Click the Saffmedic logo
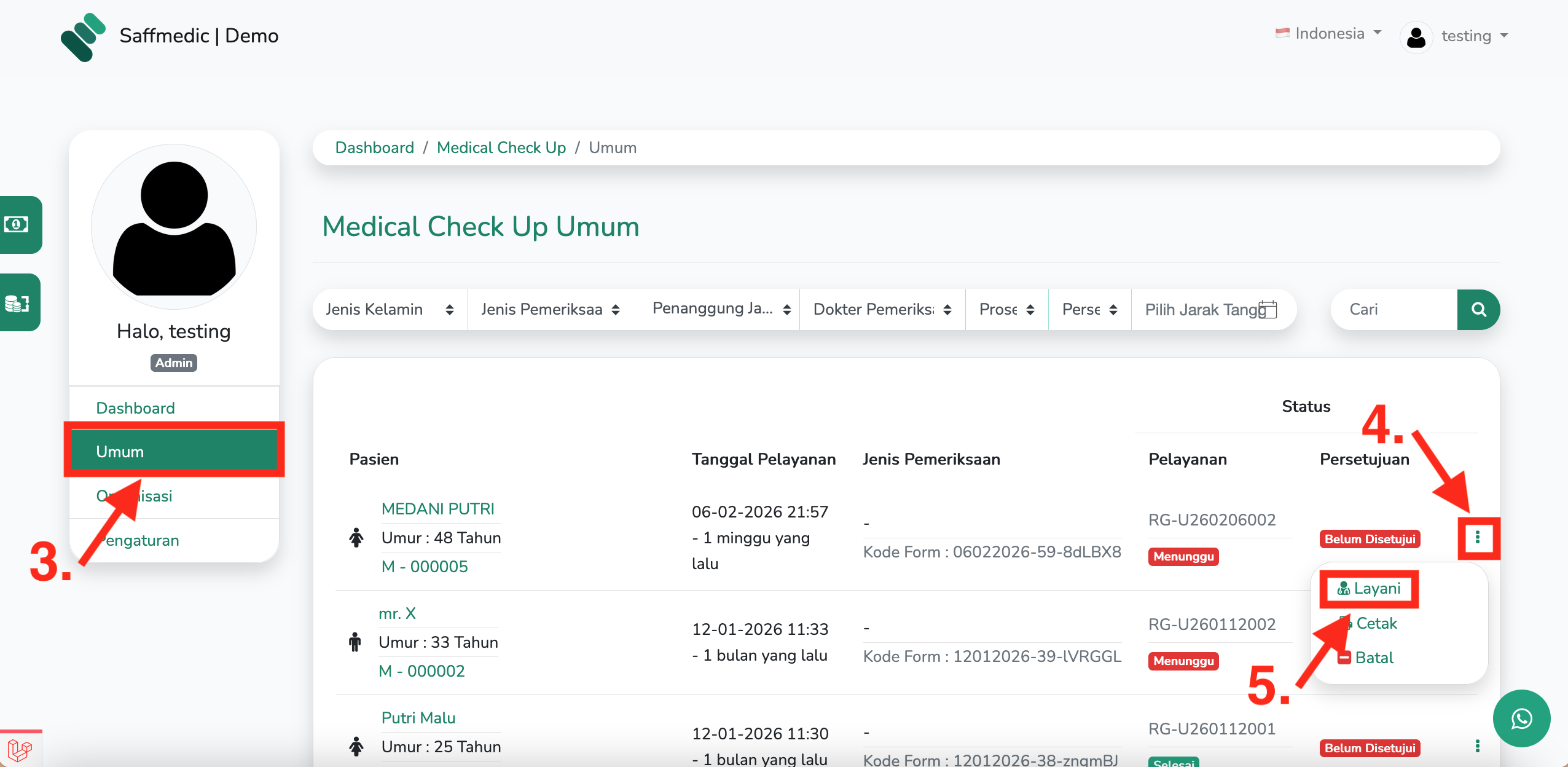 [83, 37]
